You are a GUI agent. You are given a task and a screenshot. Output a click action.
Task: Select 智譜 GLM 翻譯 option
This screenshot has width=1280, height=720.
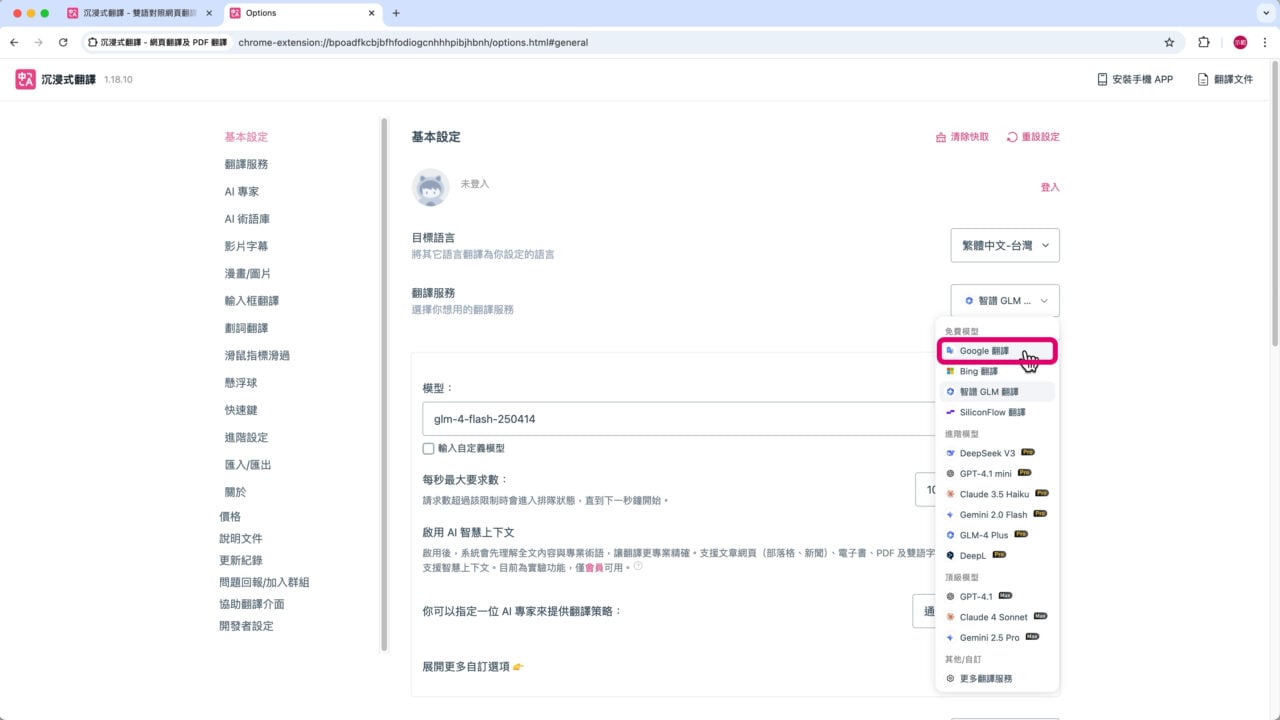(x=998, y=392)
